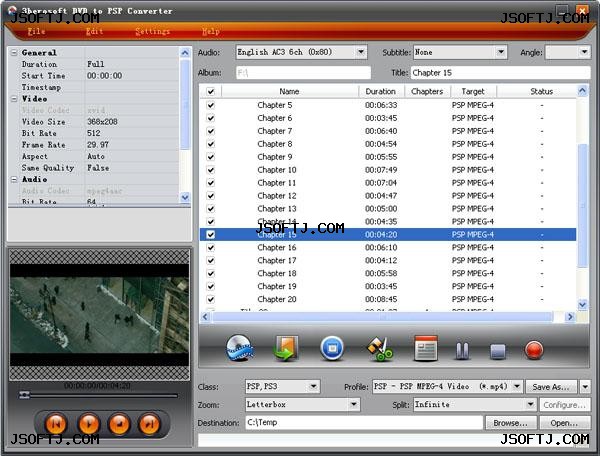This screenshot has height=456, width=600.
Task: Toggle the select-all header checkbox
Action: point(210,91)
